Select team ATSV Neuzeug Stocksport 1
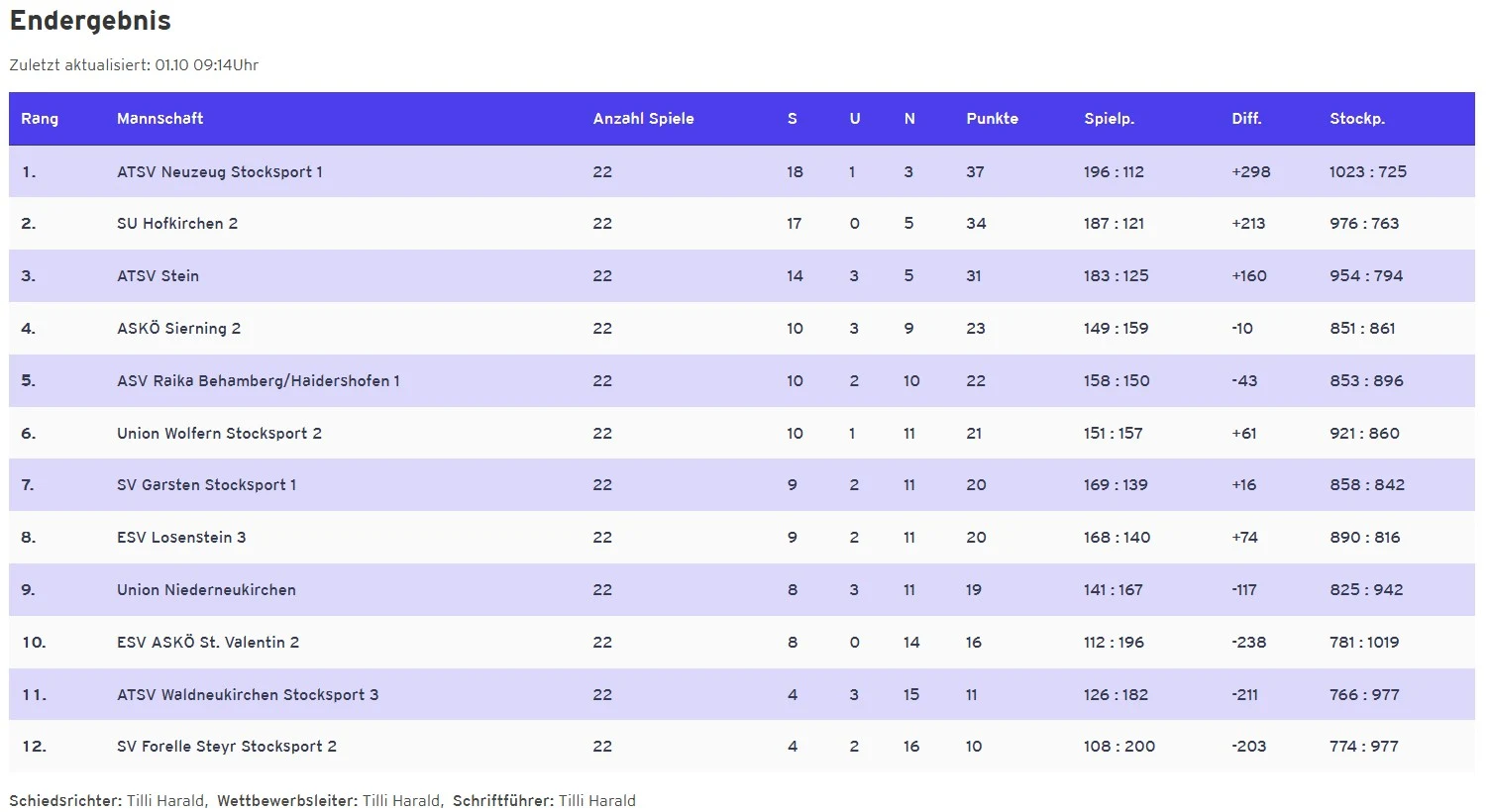 coord(220,172)
